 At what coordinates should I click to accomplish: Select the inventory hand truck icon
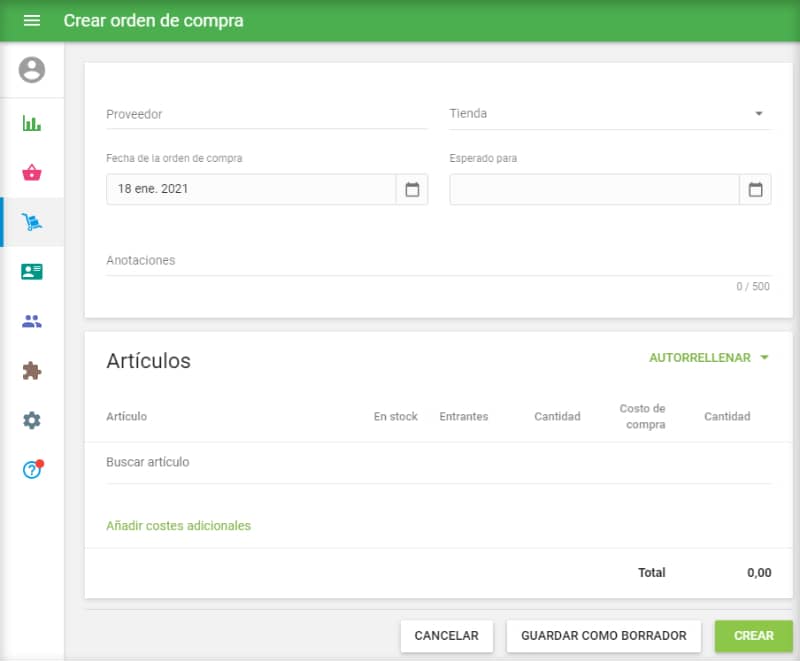click(32, 222)
